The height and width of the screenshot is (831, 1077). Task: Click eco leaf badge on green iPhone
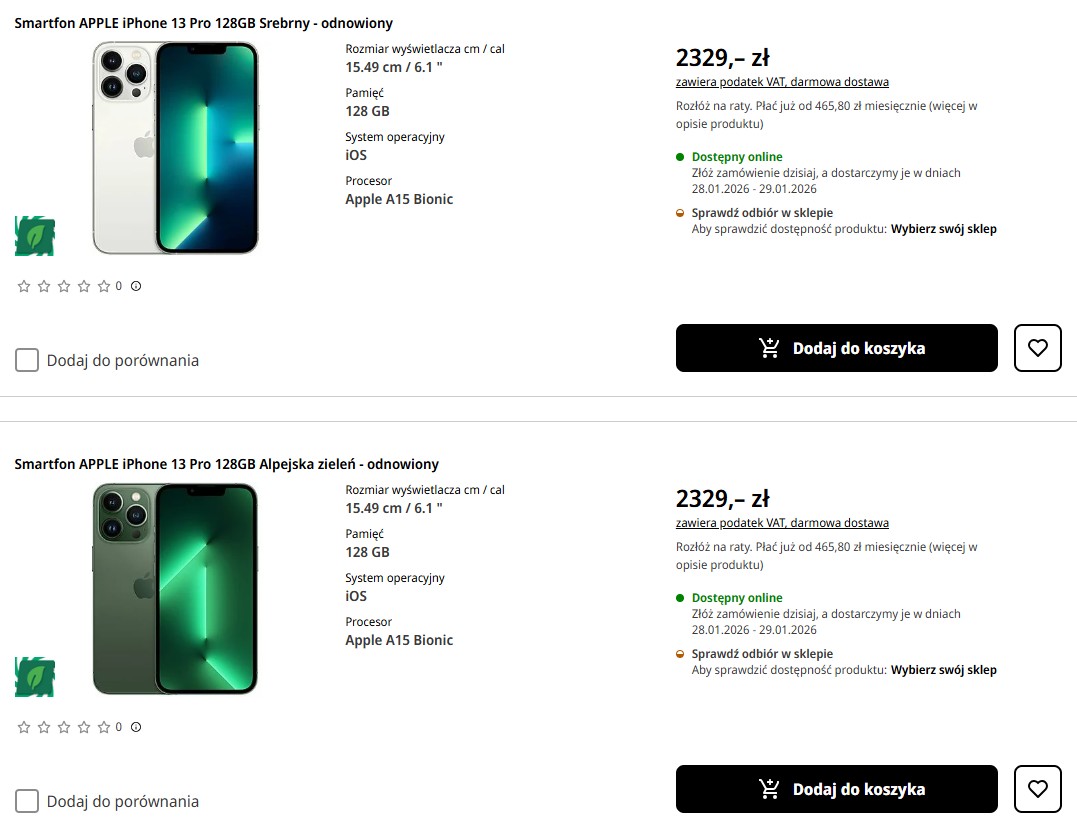[35, 677]
